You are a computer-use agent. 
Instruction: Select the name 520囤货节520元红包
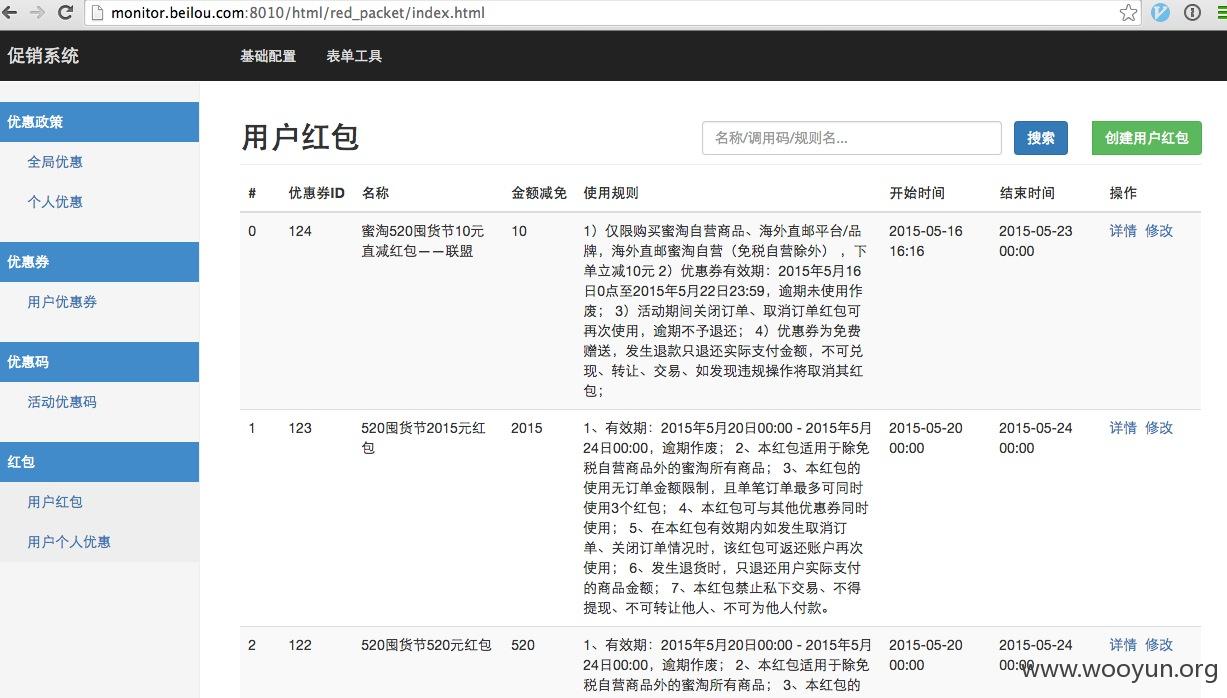[x=426, y=645]
